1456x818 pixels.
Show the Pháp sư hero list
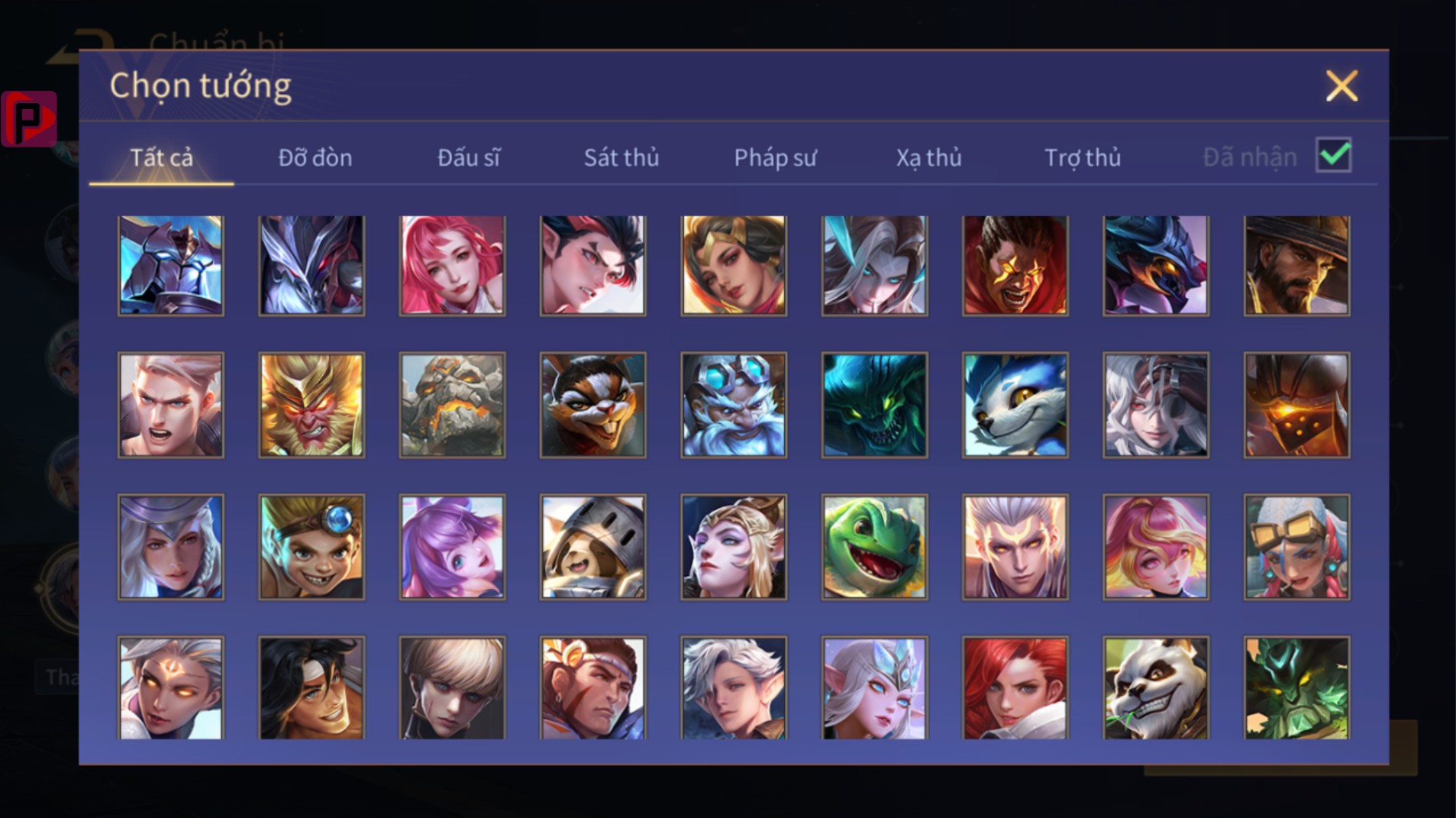pos(775,157)
